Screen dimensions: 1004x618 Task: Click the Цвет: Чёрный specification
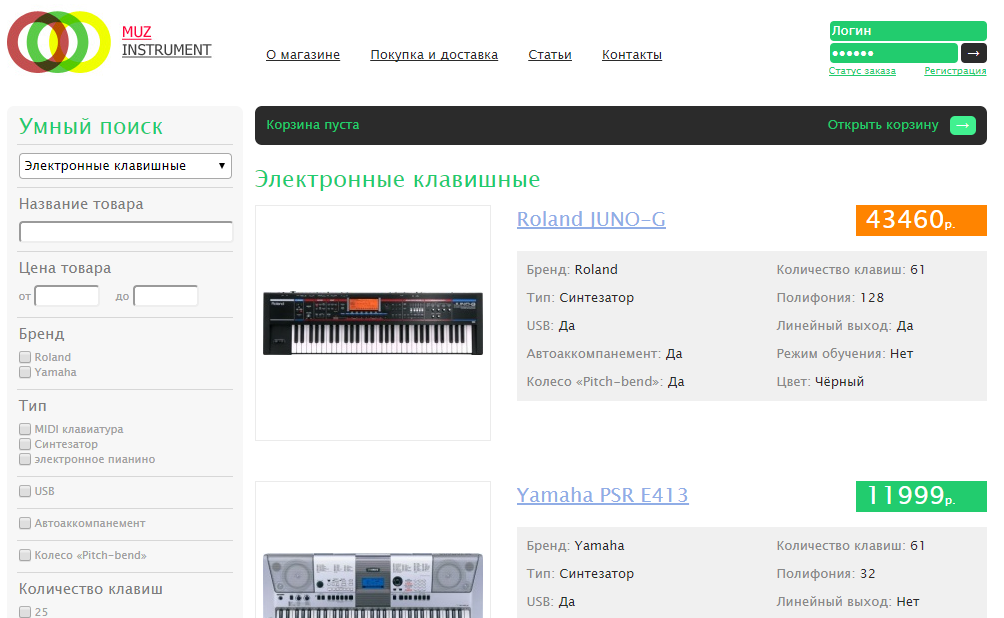[820, 382]
